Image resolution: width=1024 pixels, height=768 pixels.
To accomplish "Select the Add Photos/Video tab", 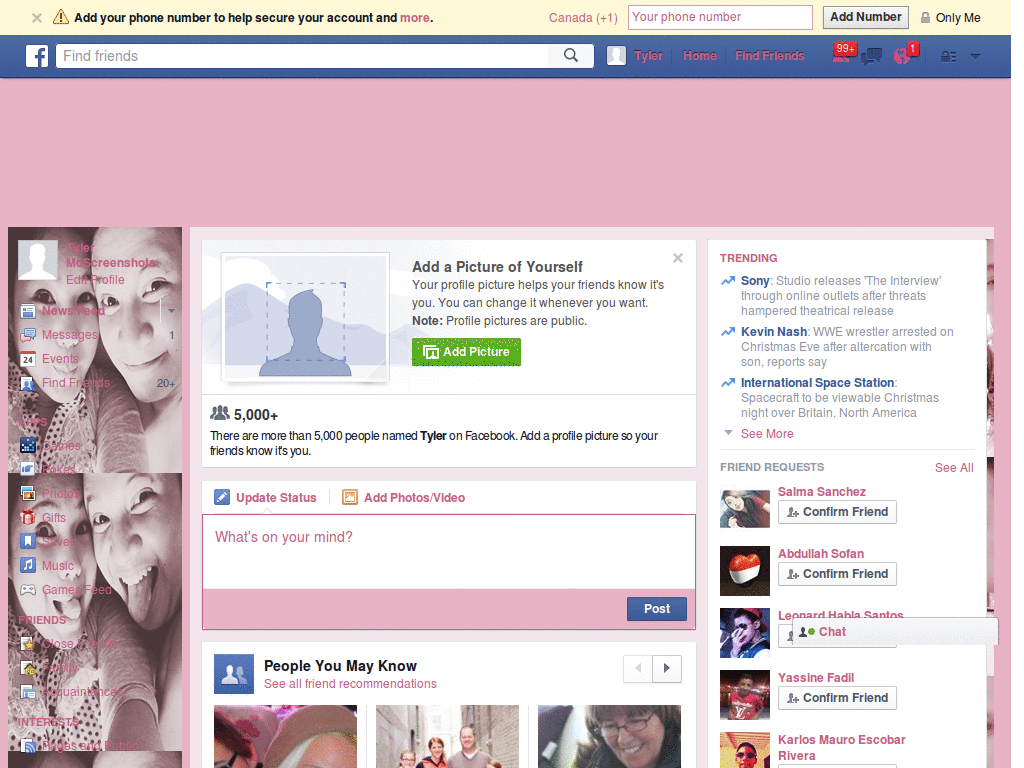I will point(404,498).
